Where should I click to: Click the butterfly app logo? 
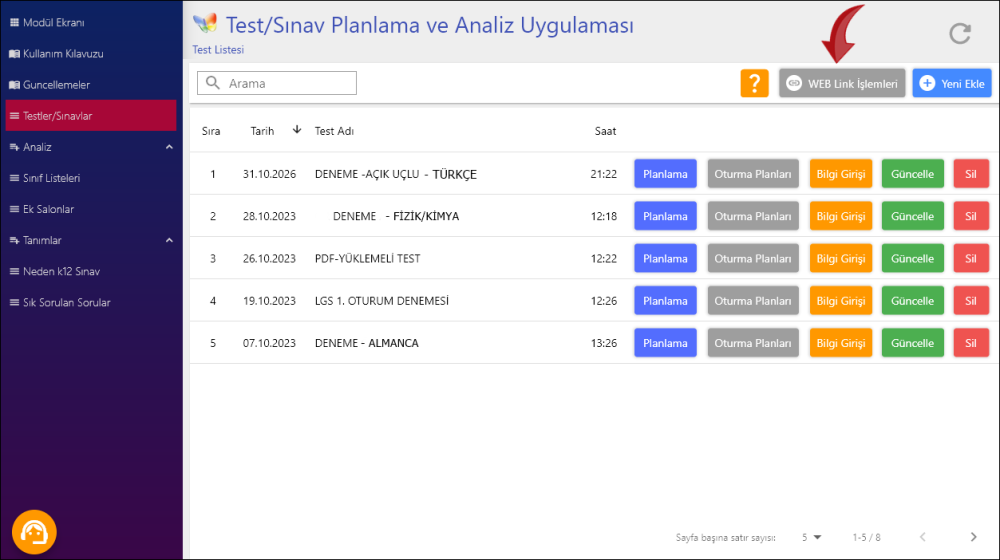pyautogui.click(x=205, y=24)
